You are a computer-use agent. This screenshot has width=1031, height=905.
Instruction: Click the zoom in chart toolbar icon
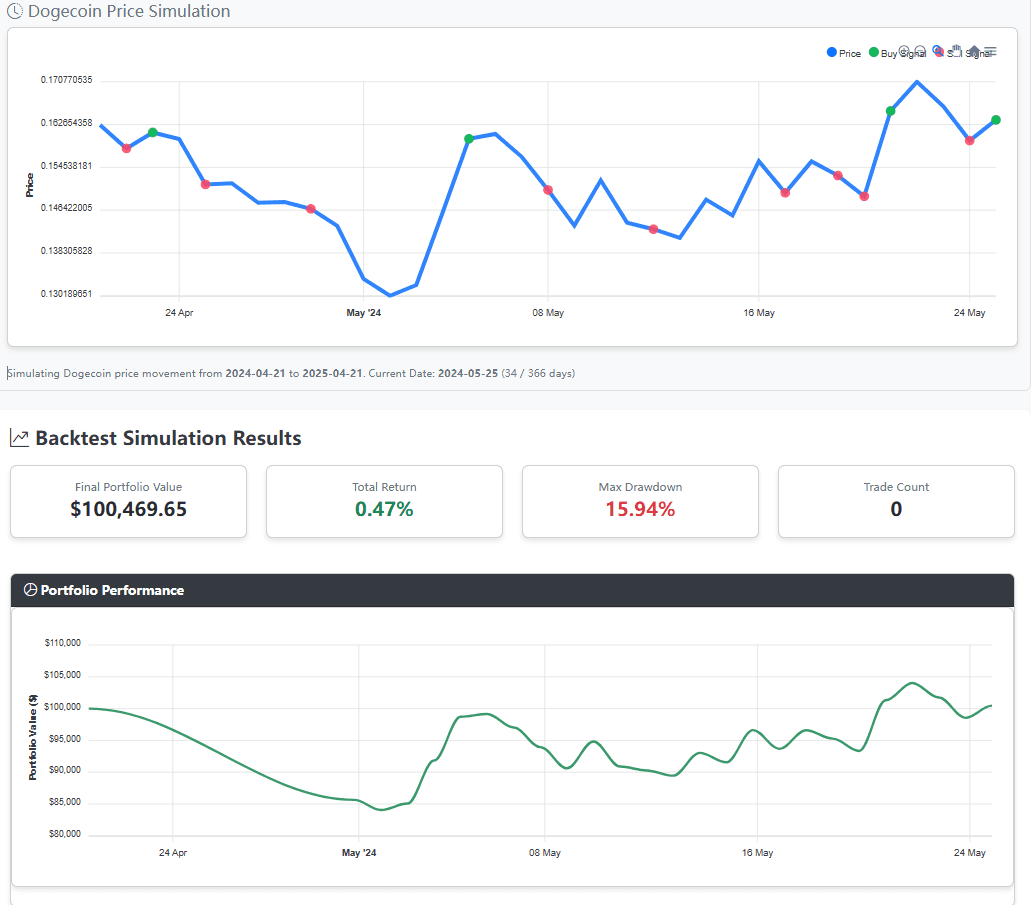904,51
